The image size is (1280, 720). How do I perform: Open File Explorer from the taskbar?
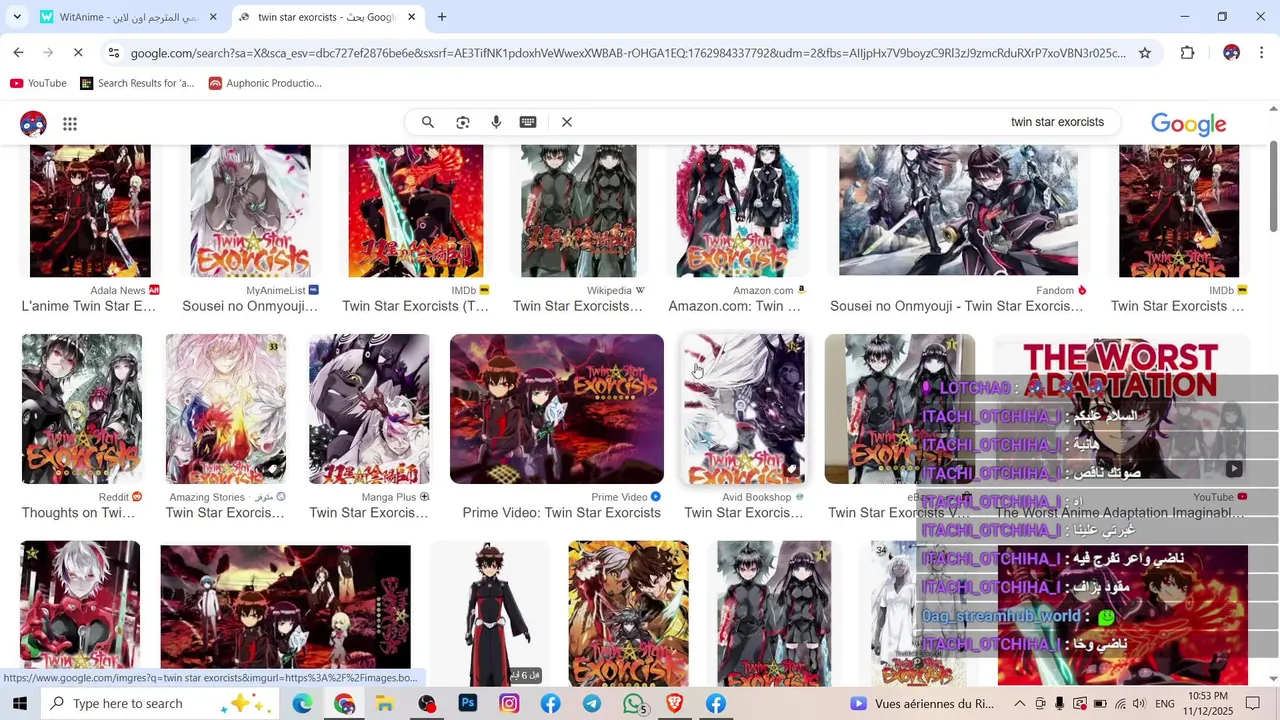pos(385,704)
